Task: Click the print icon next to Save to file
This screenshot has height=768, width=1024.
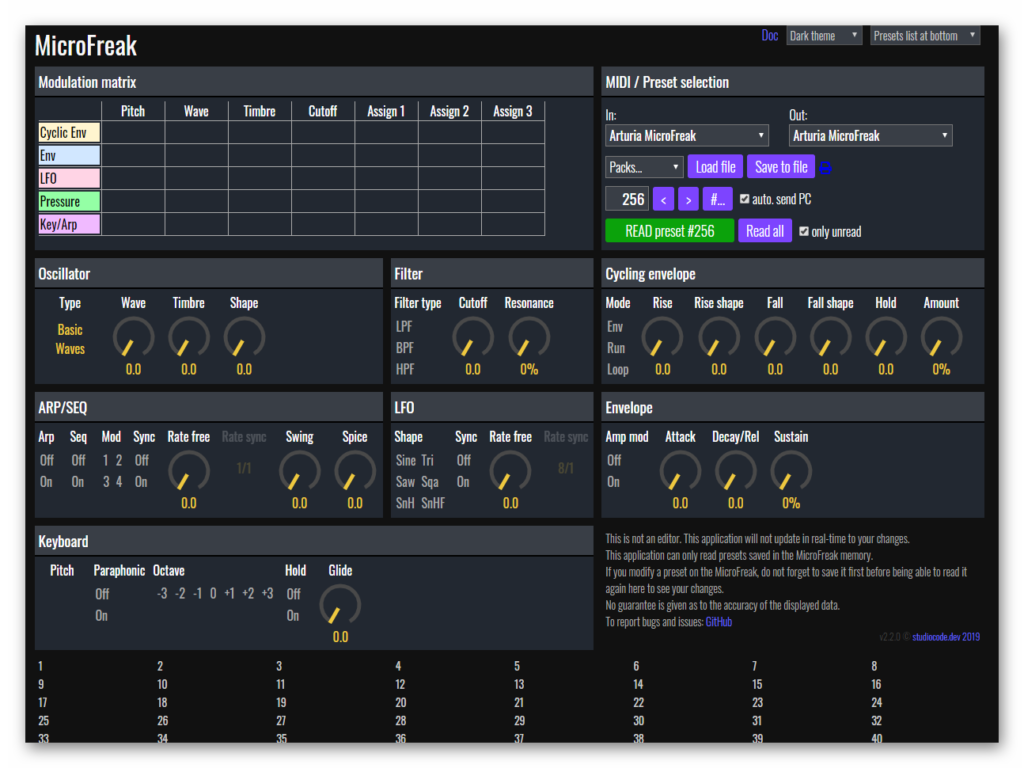Action: tap(825, 168)
